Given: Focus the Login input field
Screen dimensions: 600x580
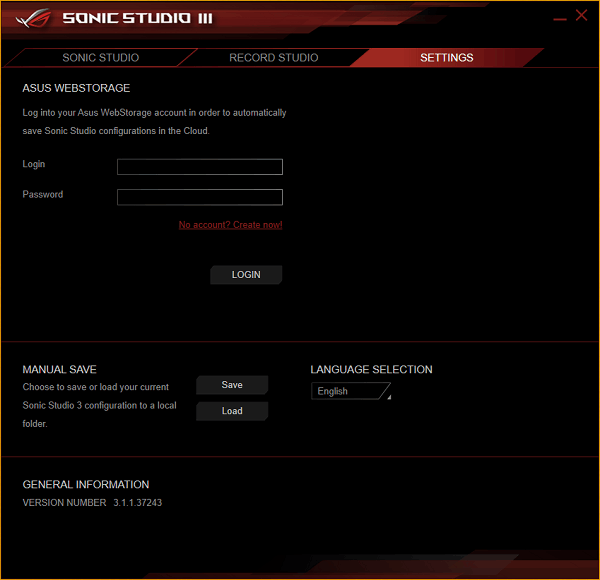Looking at the screenshot, I should pyautogui.click(x=200, y=167).
